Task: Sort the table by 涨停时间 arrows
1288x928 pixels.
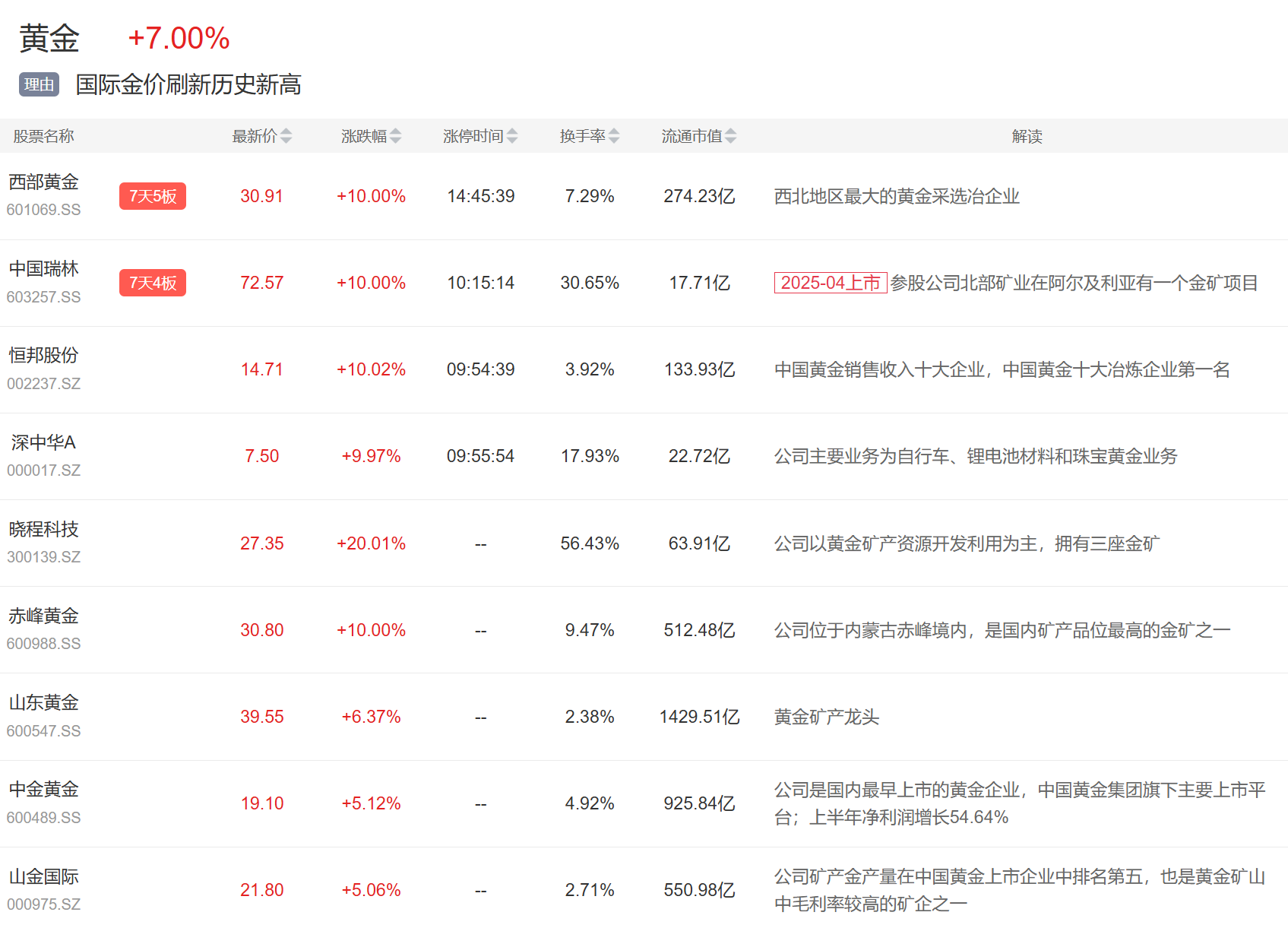Action: [512, 136]
